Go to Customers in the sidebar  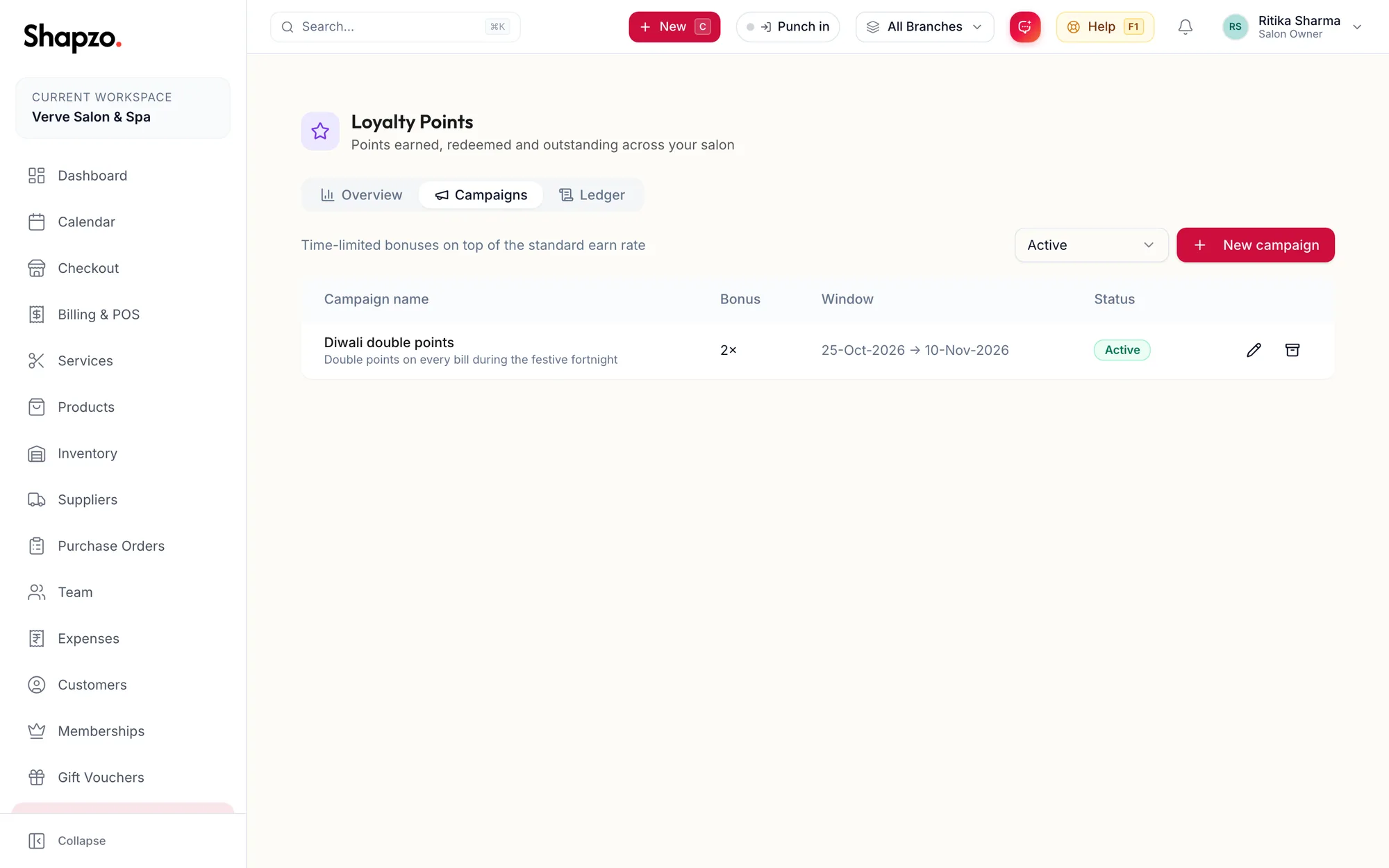pyautogui.click(x=123, y=685)
